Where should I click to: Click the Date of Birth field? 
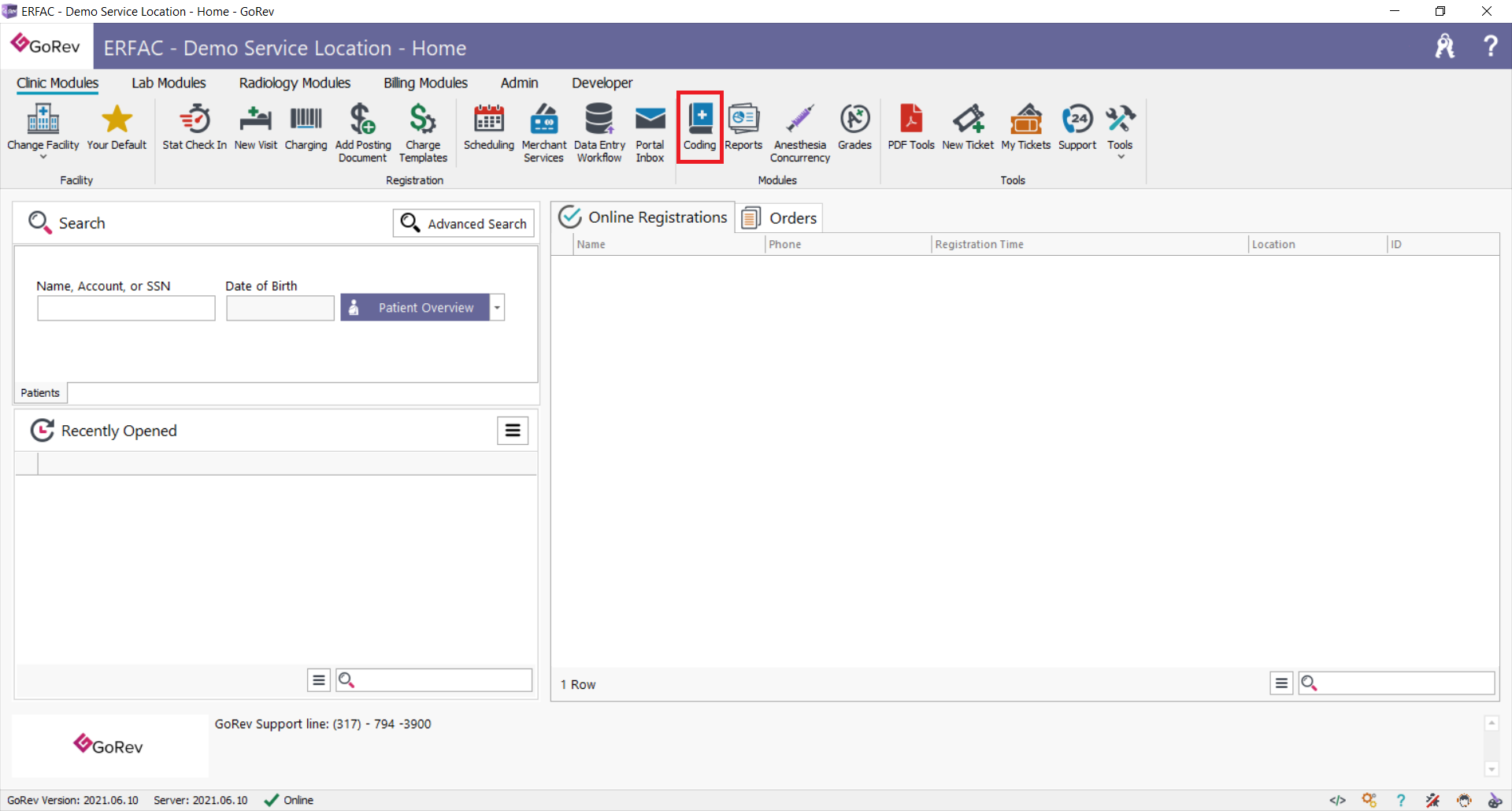click(x=280, y=308)
